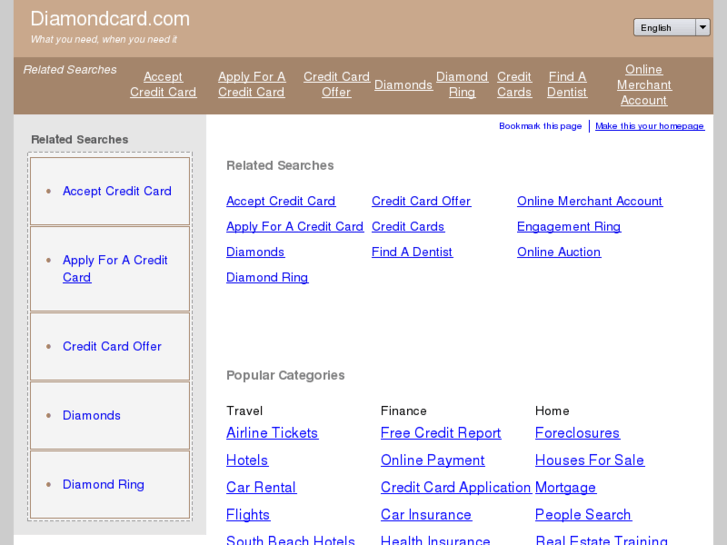Click Apply For A Credit Card in main list
The image size is (727, 545).
tap(294, 227)
